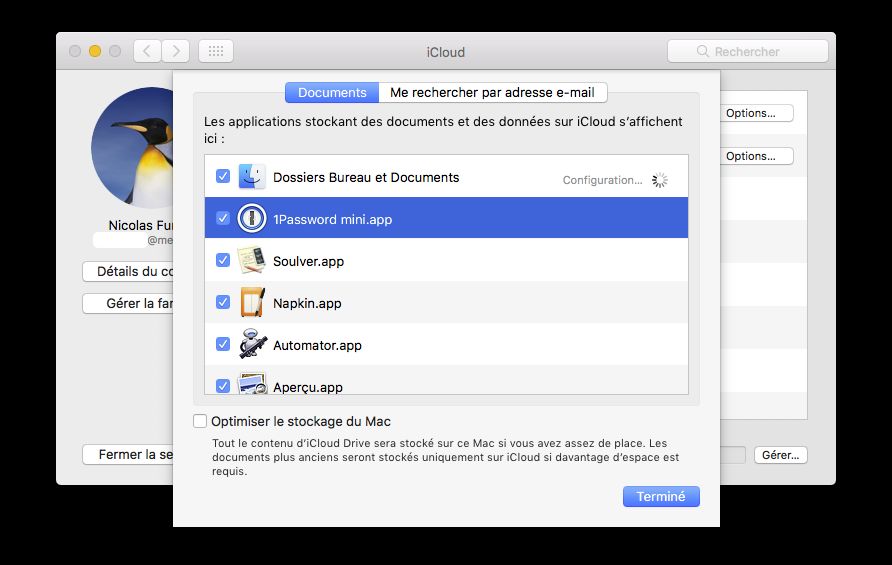This screenshot has width=892, height=565.
Task: Click the Napkin app icon
Action: 252,302
